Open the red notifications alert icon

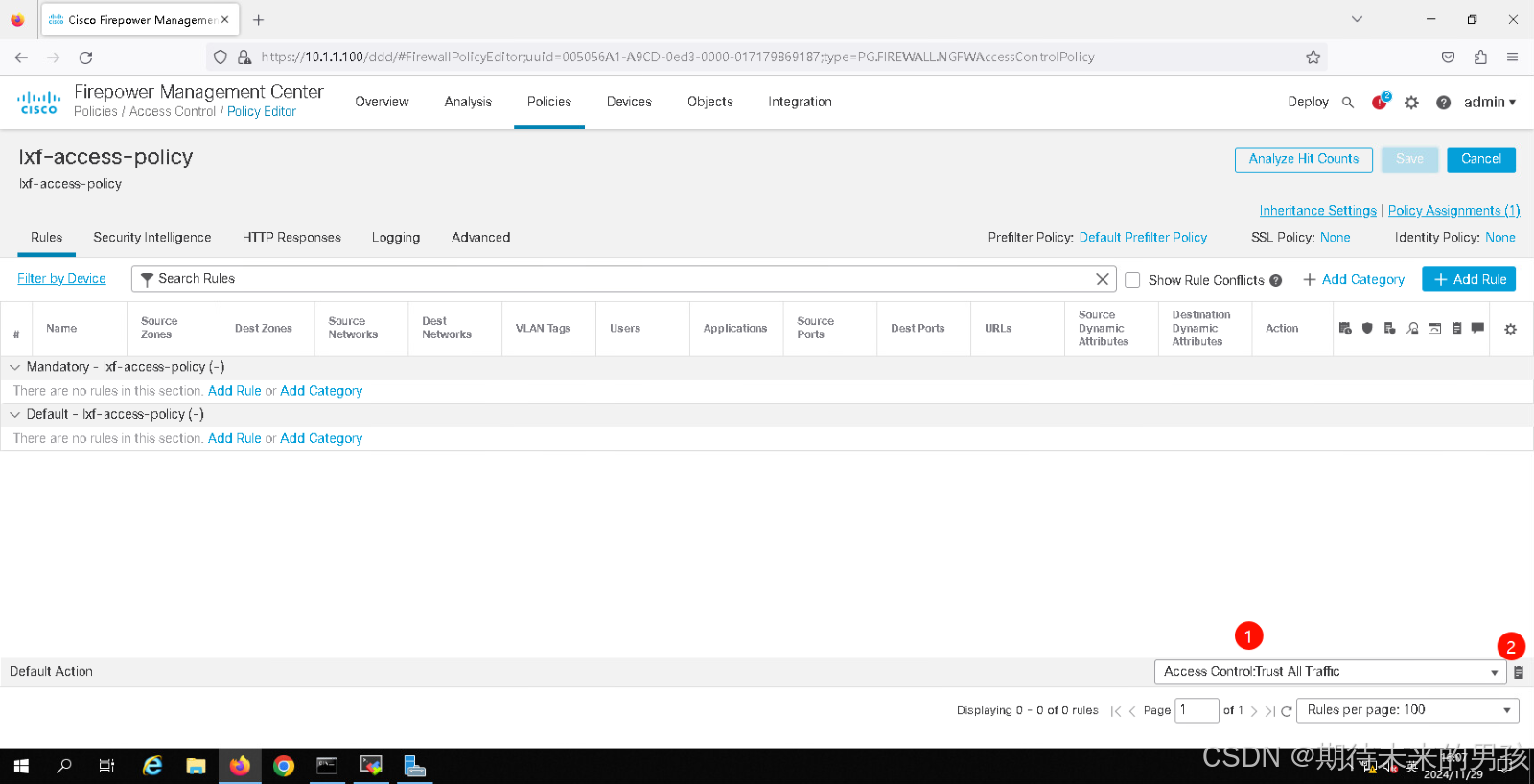click(x=1380, y=102)
